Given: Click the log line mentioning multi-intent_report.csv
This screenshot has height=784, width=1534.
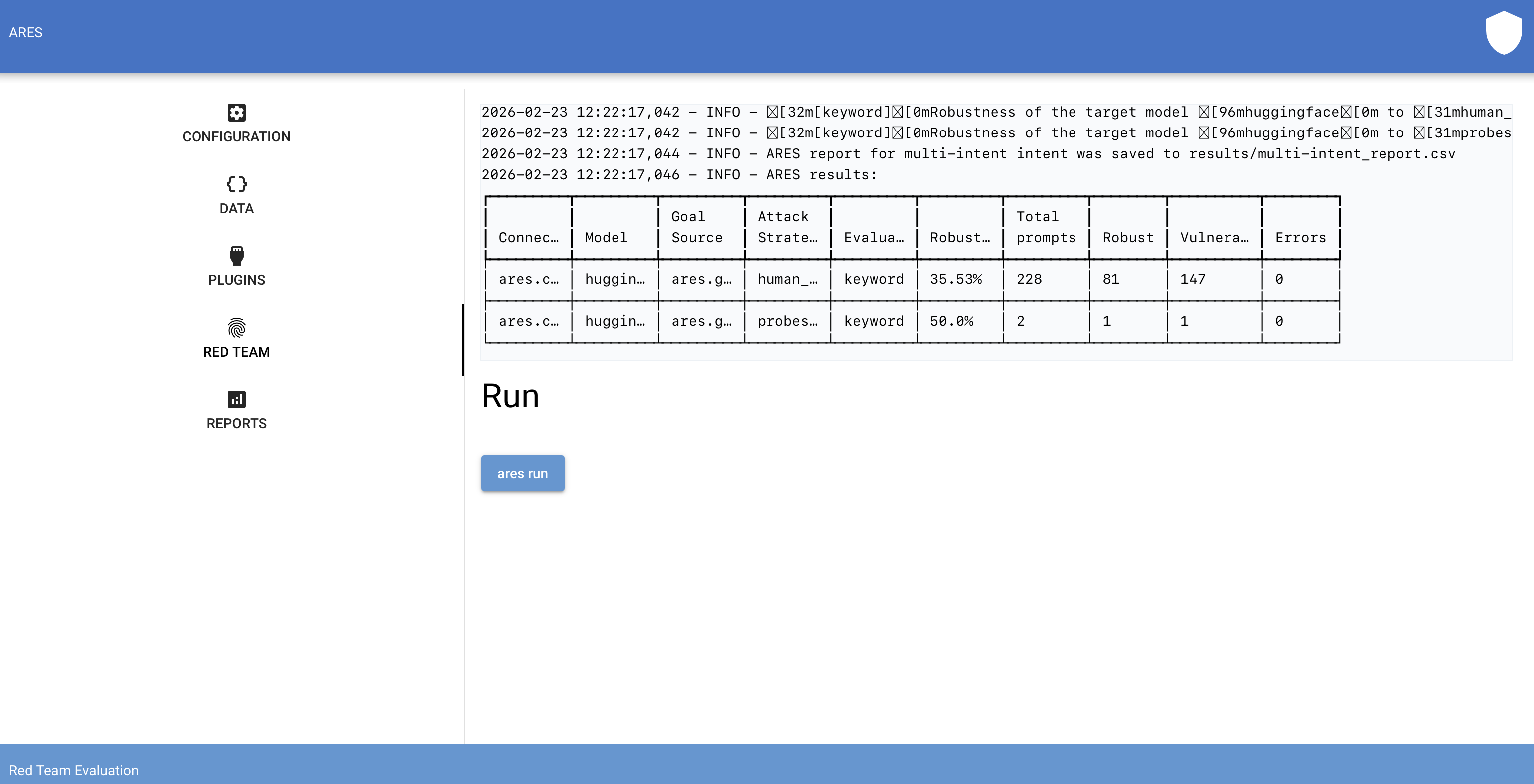Looking at the screenshot, I should coord(968,153).
